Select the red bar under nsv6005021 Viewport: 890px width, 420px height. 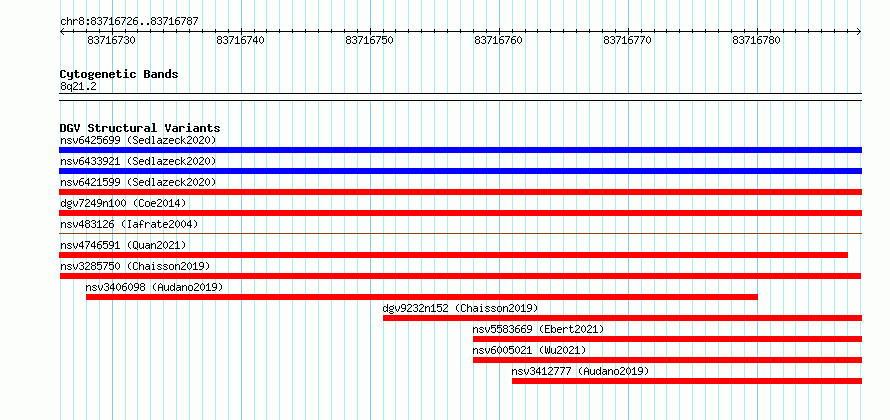tap(667, 360)
